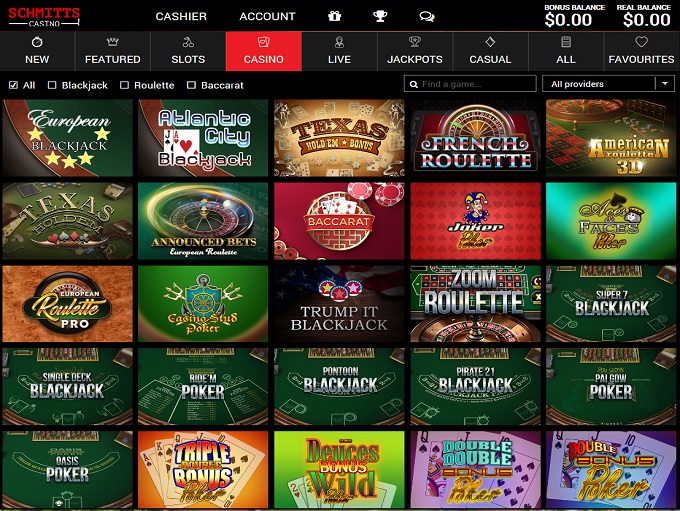Viewport: 680px width, 511px height.
Task: Open the chat bubbles support icon
Action: point(427,16)
